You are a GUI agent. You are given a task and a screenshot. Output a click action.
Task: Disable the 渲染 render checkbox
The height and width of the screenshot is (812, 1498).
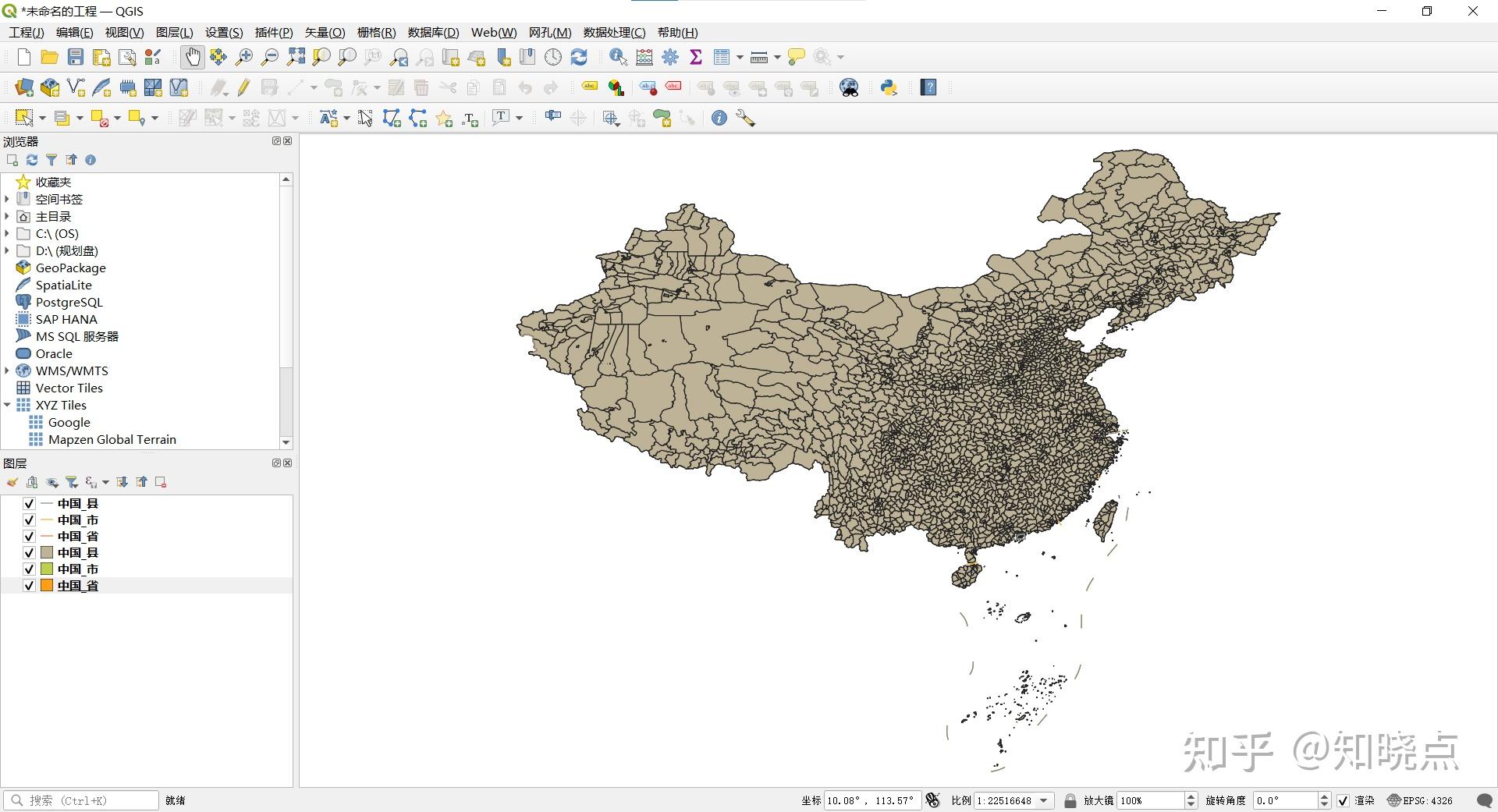click(x=1344, y=800)
